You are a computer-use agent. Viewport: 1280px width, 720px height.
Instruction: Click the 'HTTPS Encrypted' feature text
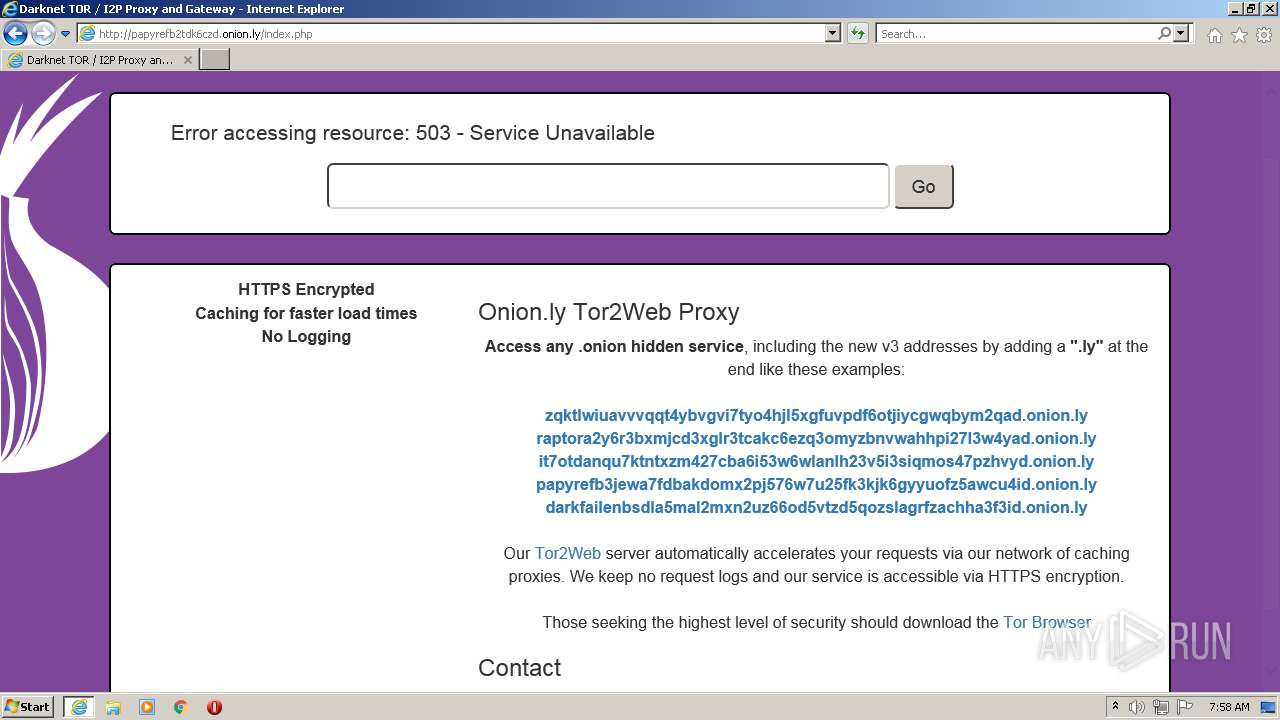click(306, 289)
